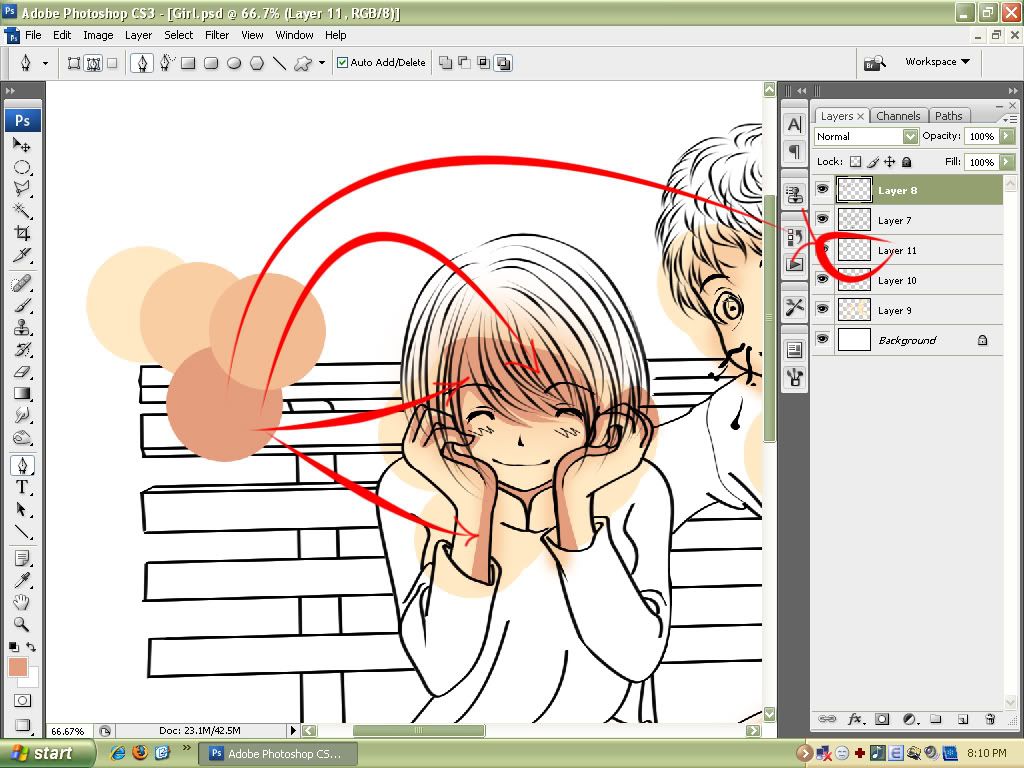The image size is (1024, 768).
Task: Select the Hand tool
Action: [22, 602]
